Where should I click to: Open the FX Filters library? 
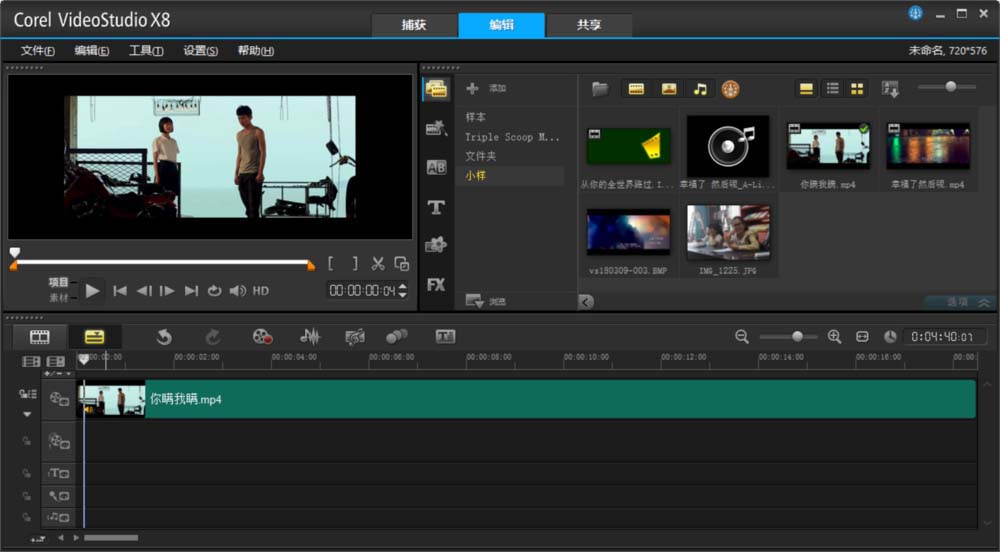click(436, 284)
